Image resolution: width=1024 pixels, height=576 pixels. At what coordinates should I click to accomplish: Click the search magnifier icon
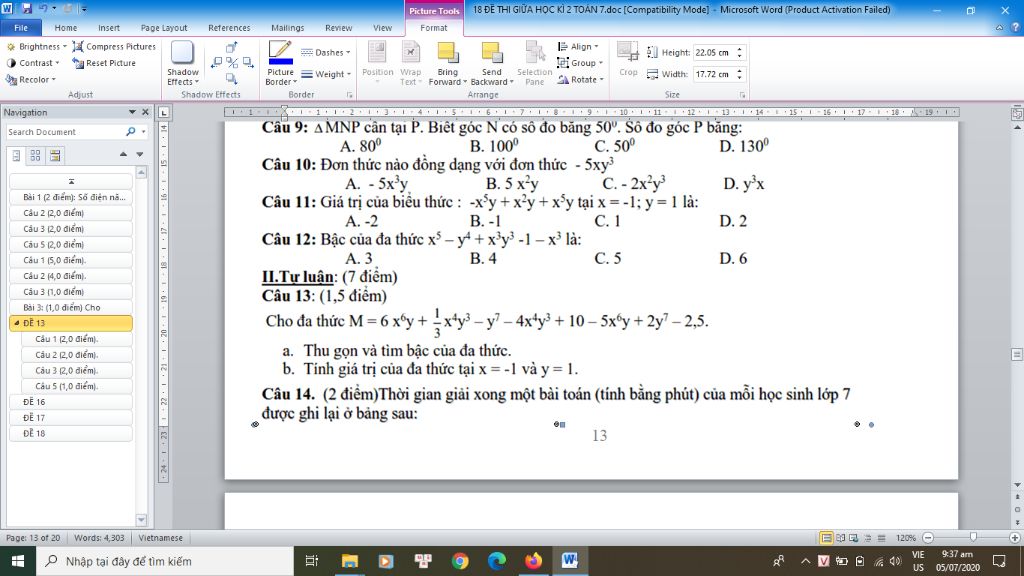click(x=131, y=131)
